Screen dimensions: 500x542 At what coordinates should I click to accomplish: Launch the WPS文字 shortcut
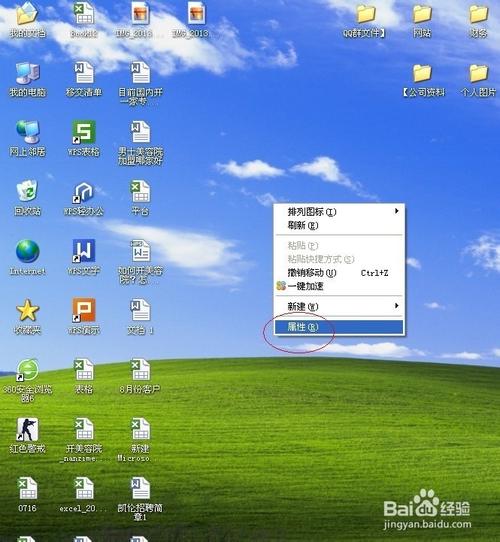pos(84,251)
